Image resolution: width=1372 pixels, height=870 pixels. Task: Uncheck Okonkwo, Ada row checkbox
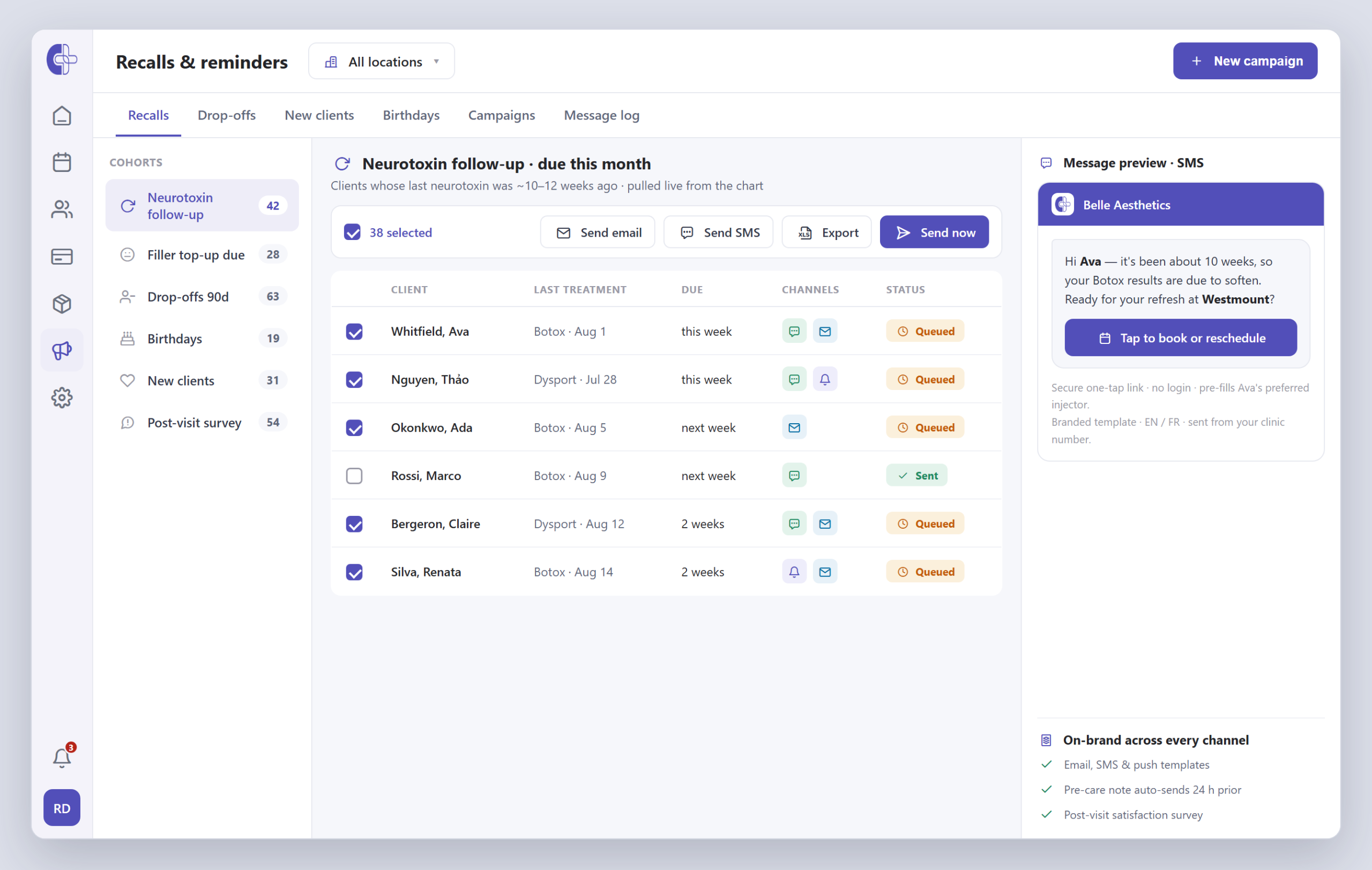click(x=354, y=427)
